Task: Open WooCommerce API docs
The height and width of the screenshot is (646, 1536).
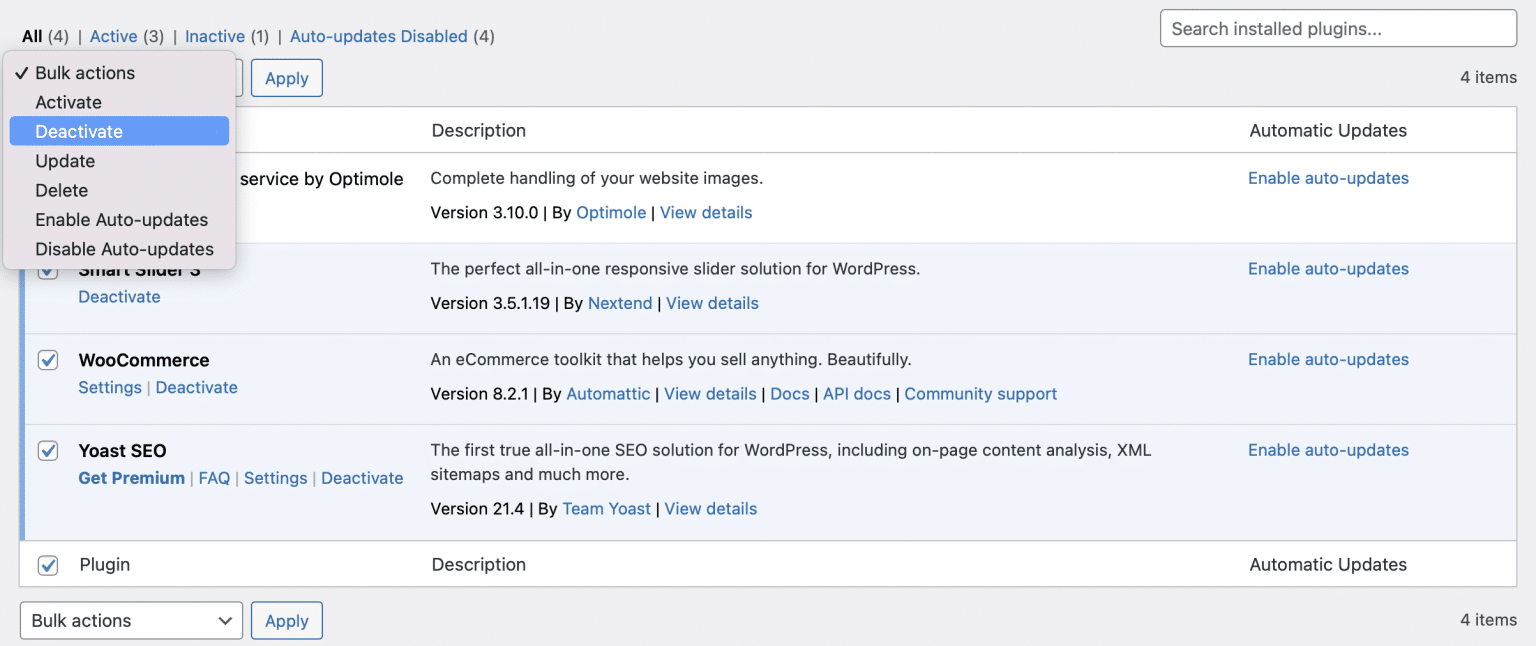Action: [856, 393]
